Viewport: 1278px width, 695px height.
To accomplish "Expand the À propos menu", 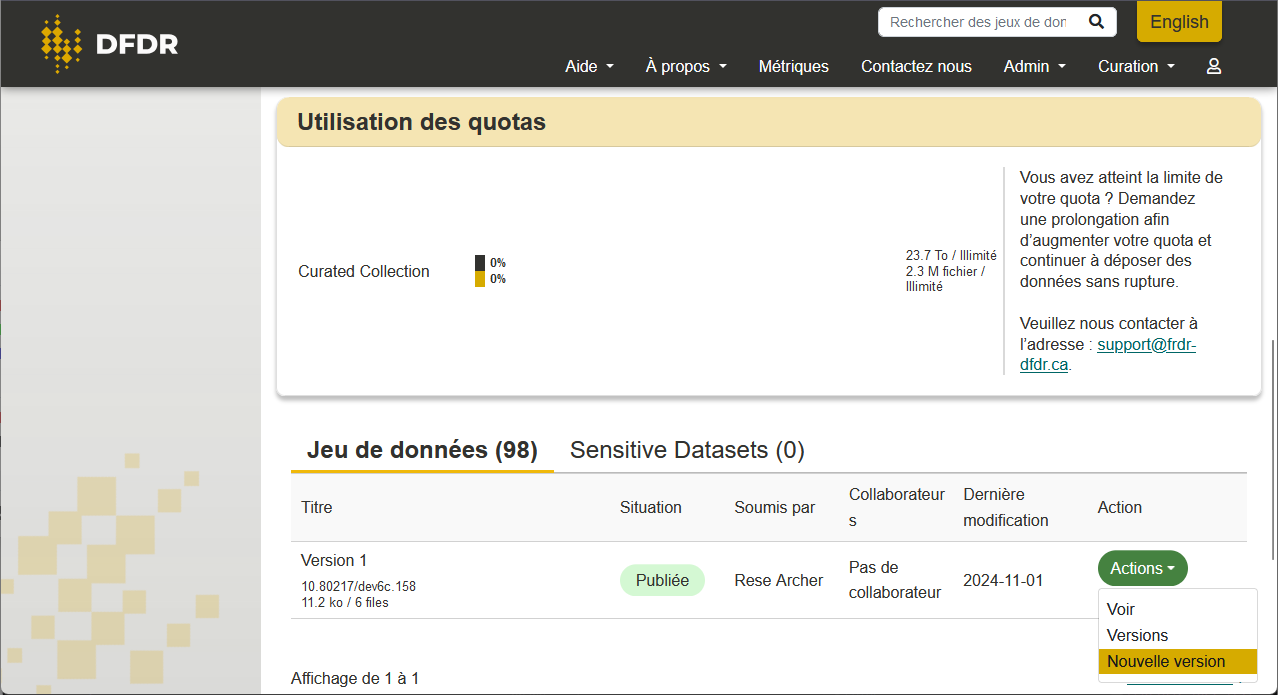I will click(x=686, y=66).
